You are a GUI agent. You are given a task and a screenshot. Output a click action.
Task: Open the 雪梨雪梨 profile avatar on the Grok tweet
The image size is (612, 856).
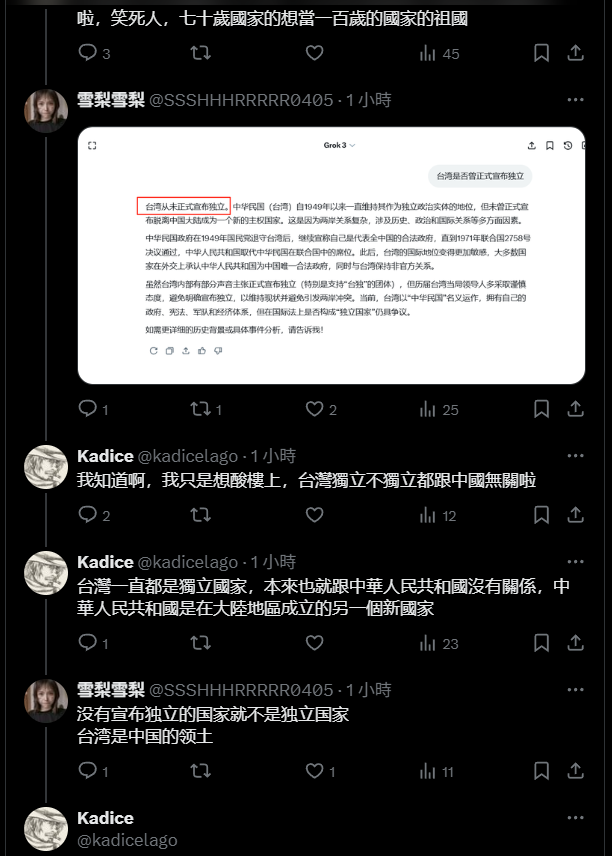46,111
